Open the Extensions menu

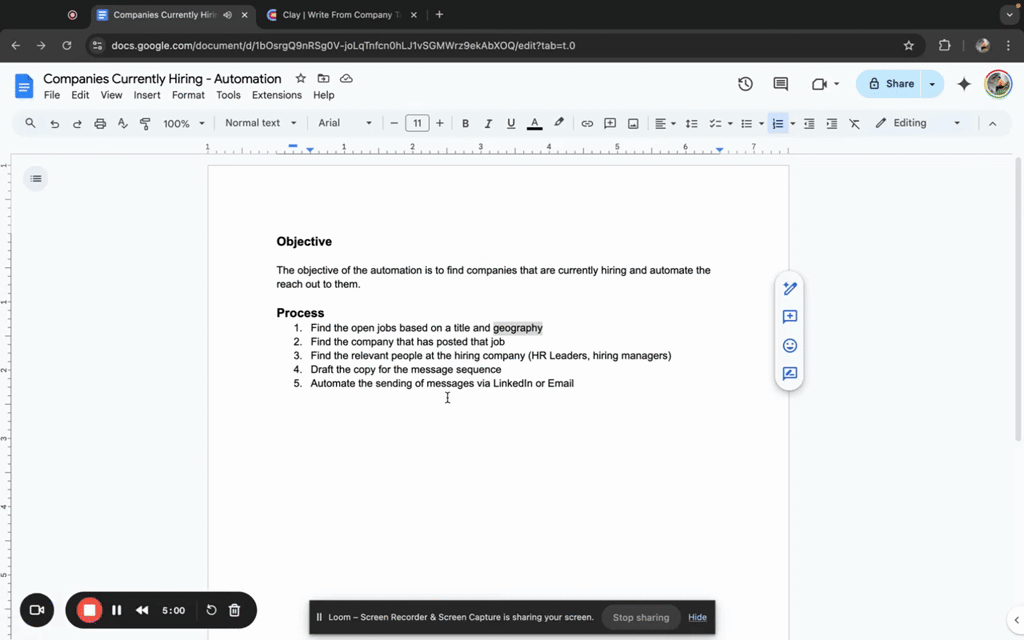click(x=276, y=95)
